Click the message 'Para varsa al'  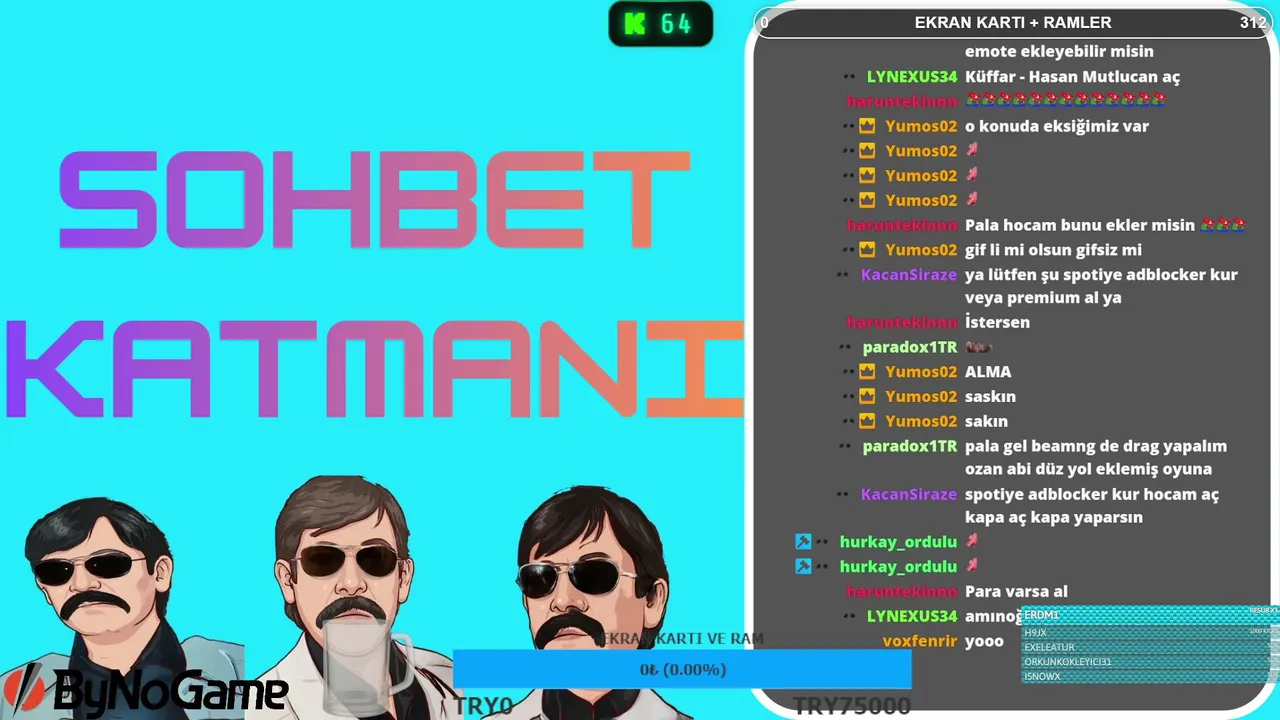[x=1016, y=592]
